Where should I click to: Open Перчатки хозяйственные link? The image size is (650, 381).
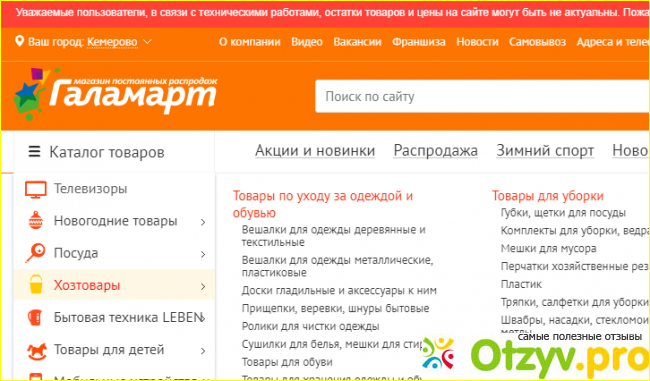tap(575, 266)
